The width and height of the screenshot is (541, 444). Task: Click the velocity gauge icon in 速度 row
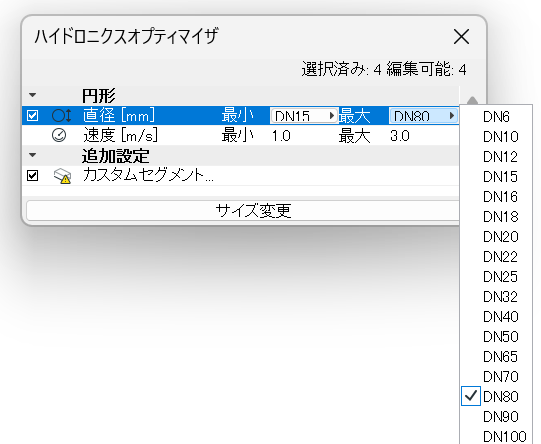pos(59,135)
